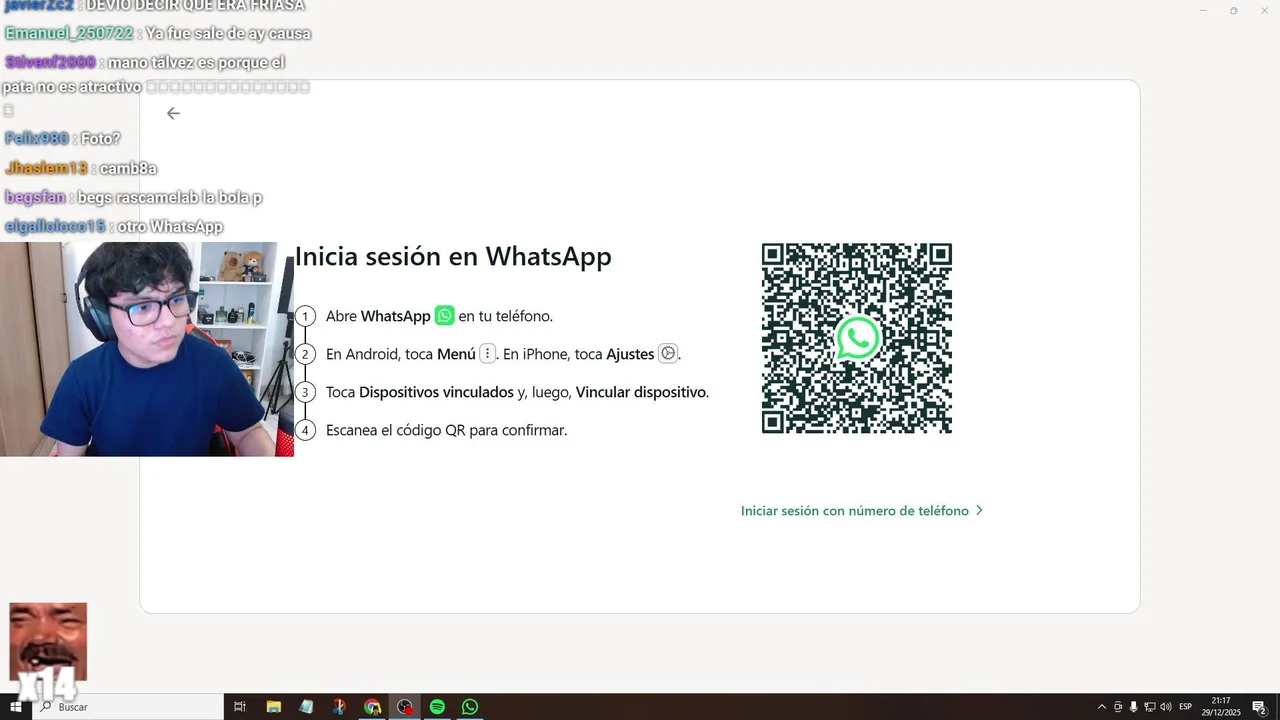1280x720 pixels.
Task: Open the clock showing 21:17
Action: [1221, 707]
